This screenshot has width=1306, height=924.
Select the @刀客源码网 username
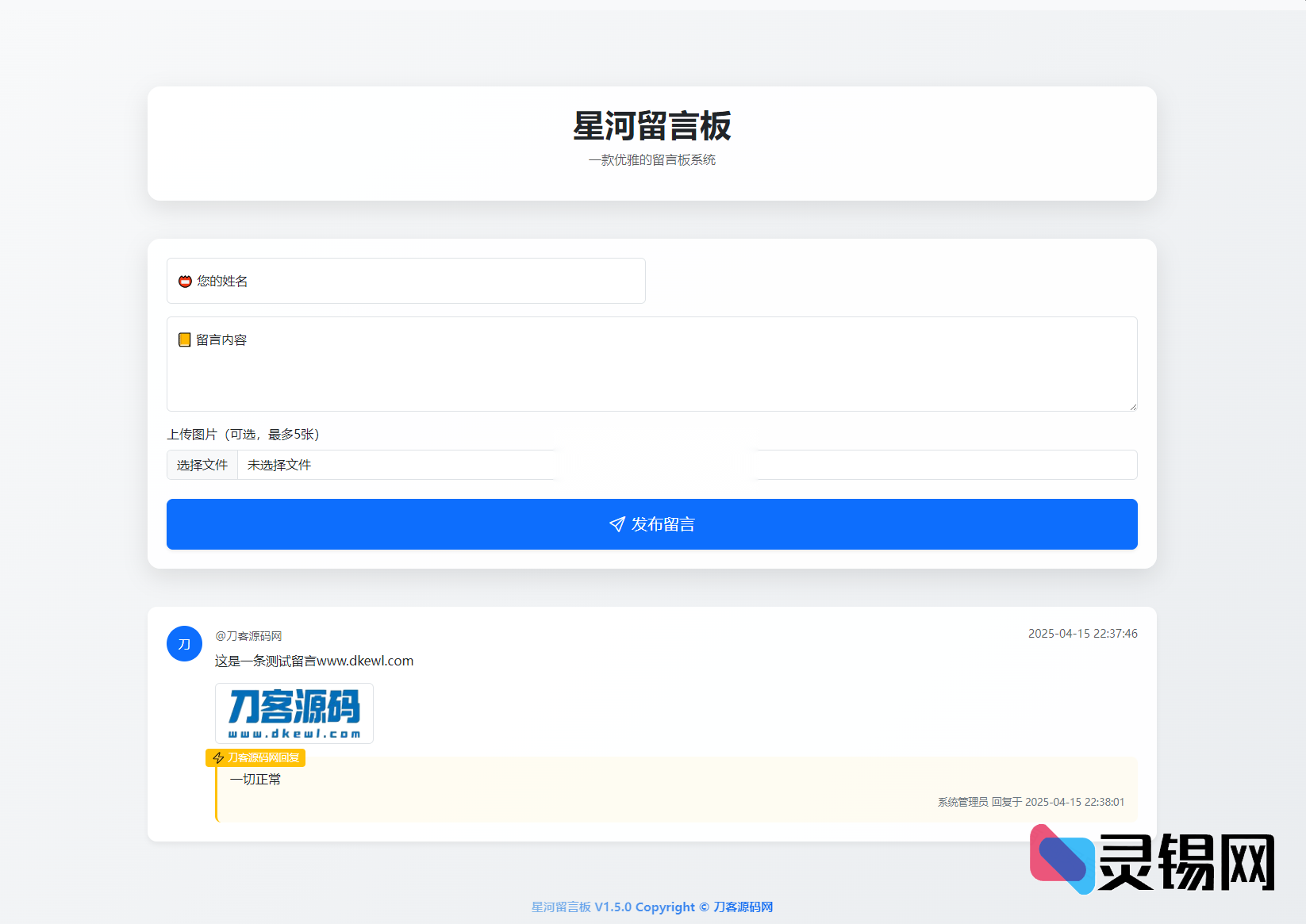[248, 635]
